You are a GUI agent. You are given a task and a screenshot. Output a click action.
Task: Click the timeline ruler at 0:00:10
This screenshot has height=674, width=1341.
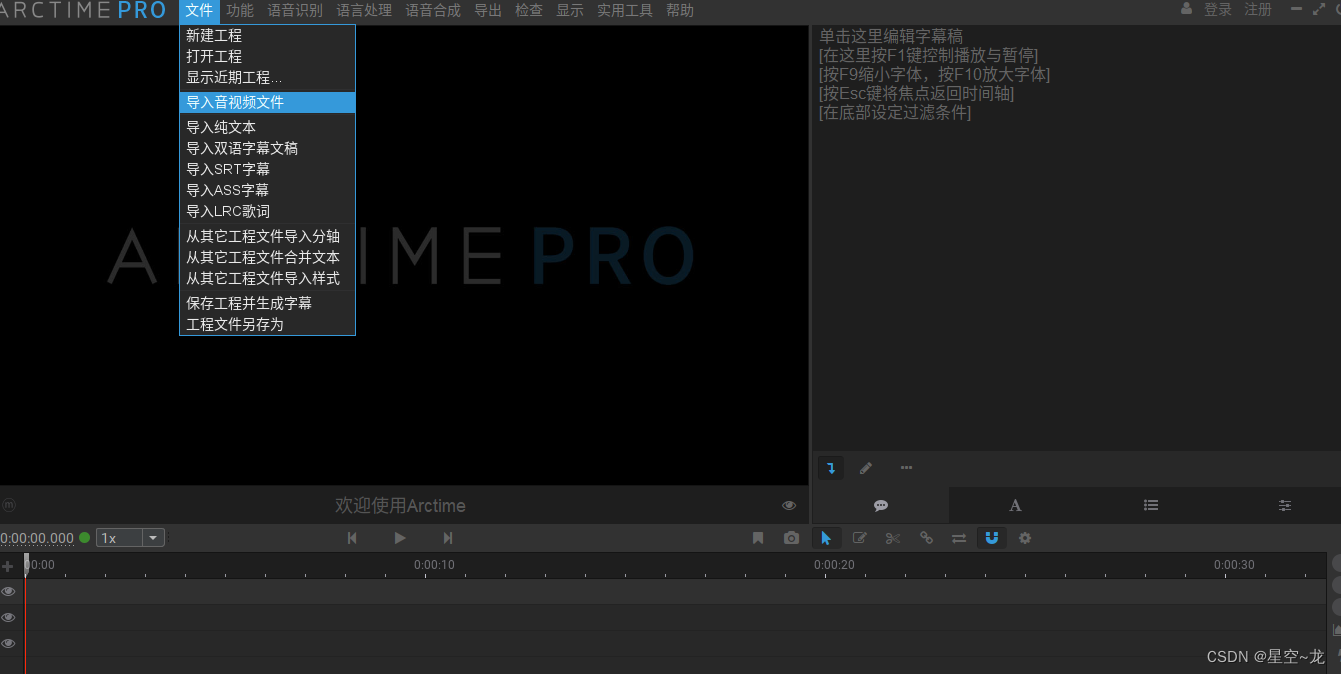(434, 565)
